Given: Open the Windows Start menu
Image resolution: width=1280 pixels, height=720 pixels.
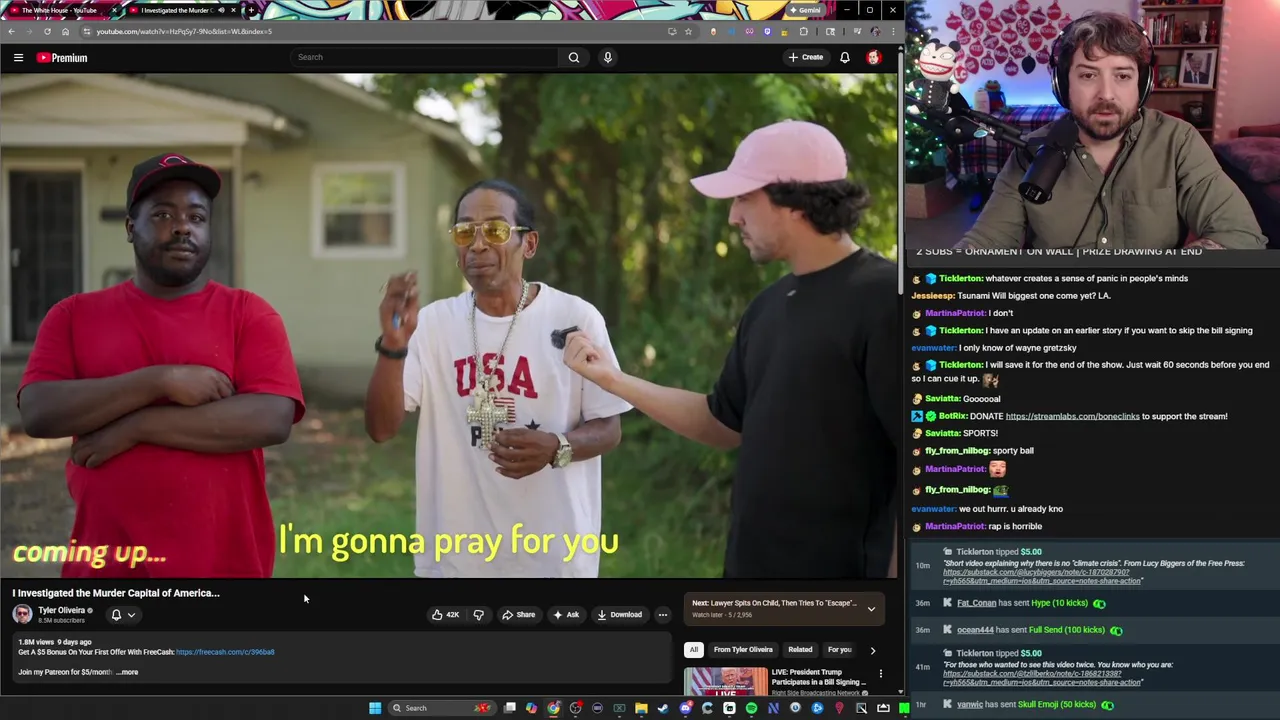Looking at the screenshot, I should pos(375,708).
